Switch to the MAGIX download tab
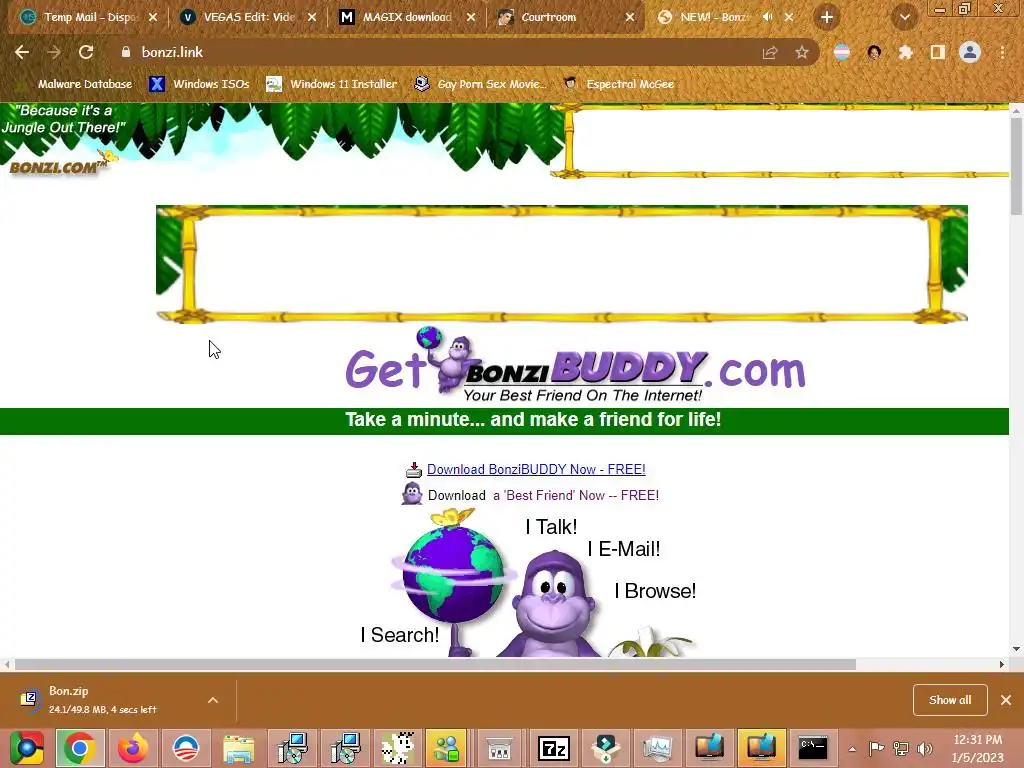The width and height of the screenshot is (1024, 768). point(407,17)
